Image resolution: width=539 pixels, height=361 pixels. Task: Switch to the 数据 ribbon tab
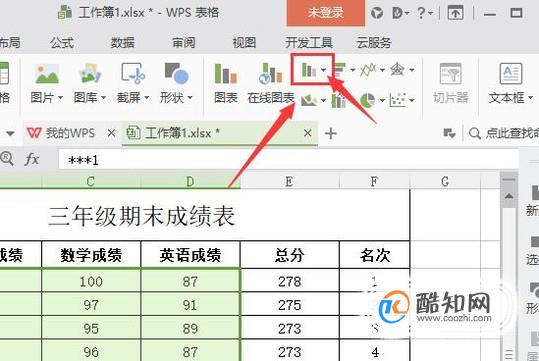pyautogui.click(x=123, y=43)
